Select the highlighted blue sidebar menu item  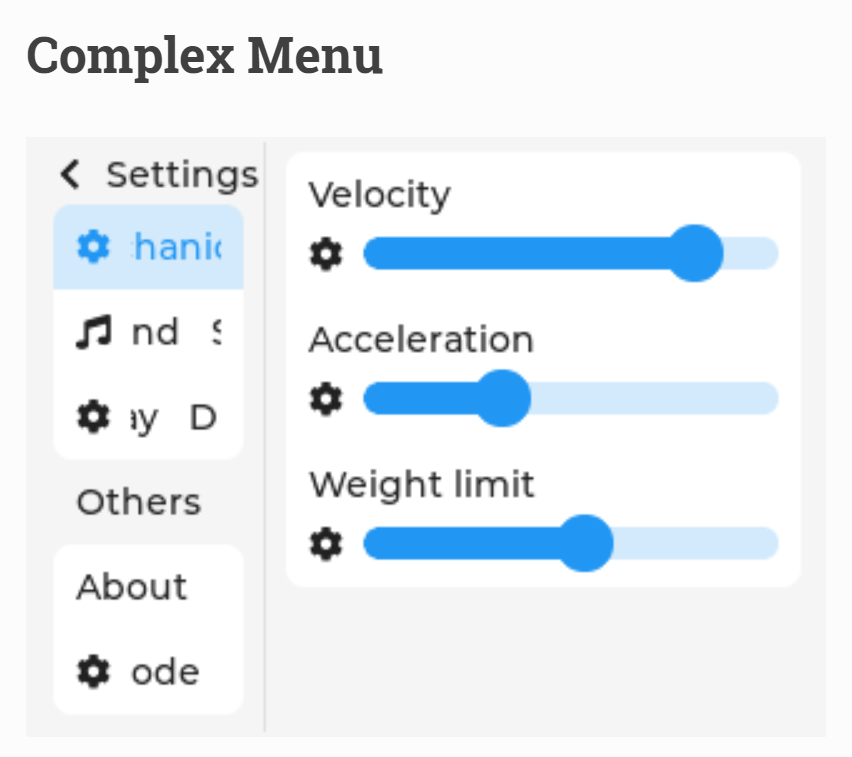(148, 247)
